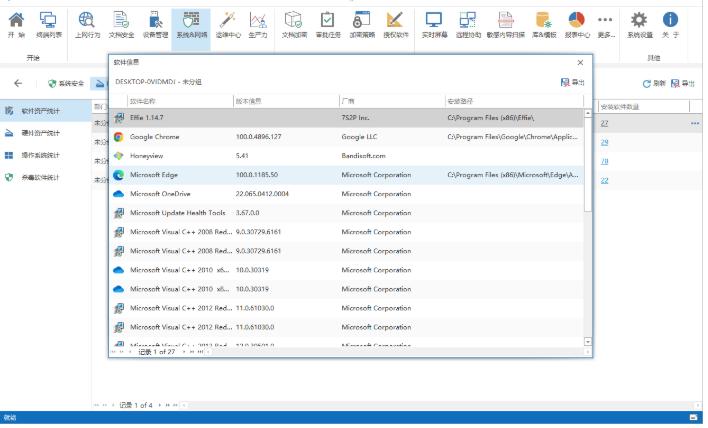Select 操作系统统计 in left sidebar

[x=40, y=155]
